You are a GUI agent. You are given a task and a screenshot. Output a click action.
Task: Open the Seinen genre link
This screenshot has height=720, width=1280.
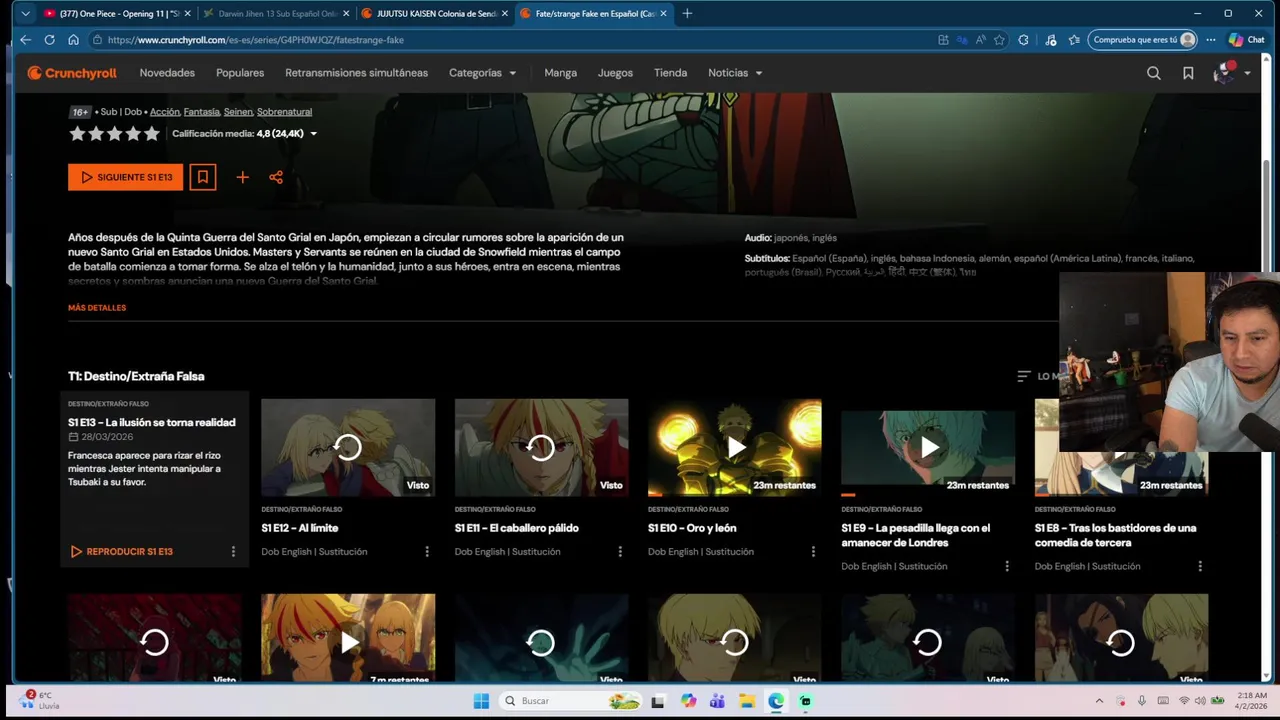[x=238, y=112]
